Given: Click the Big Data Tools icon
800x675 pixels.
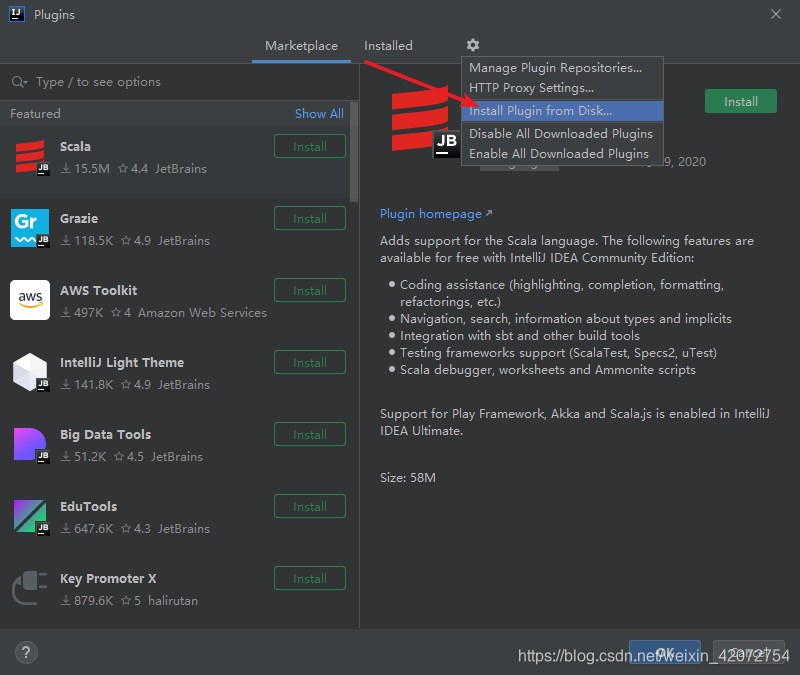Looking at the screenshot, I should pos(30,445).
